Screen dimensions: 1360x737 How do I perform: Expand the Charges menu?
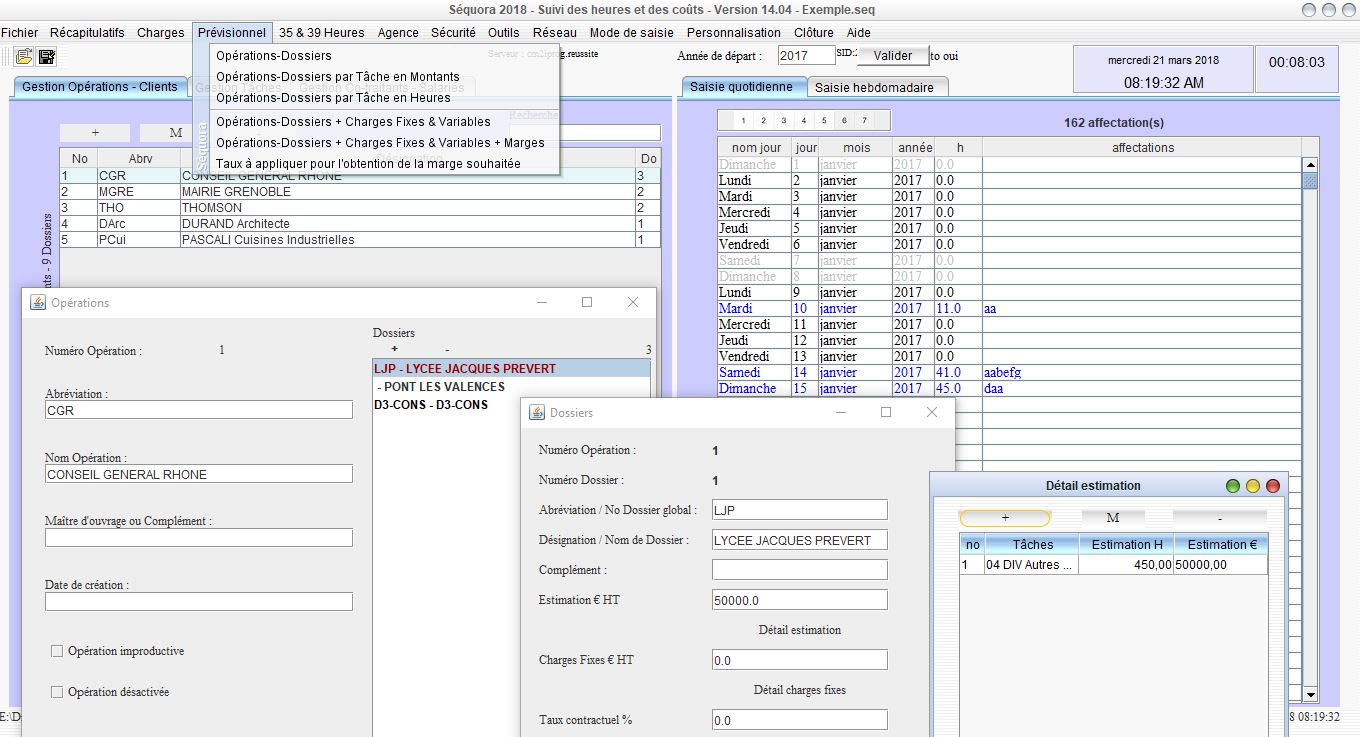click(160, 32)
